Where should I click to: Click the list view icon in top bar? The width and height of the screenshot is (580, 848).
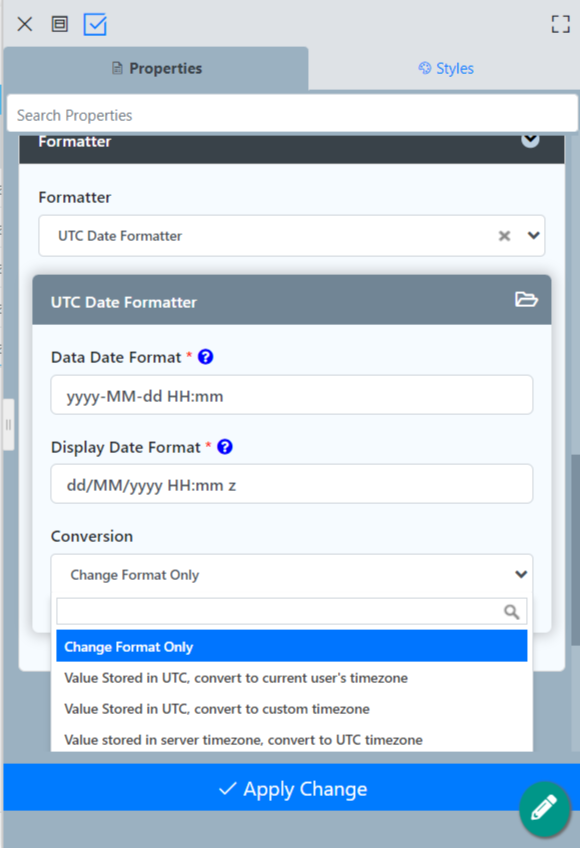click(x=60, y=24)
